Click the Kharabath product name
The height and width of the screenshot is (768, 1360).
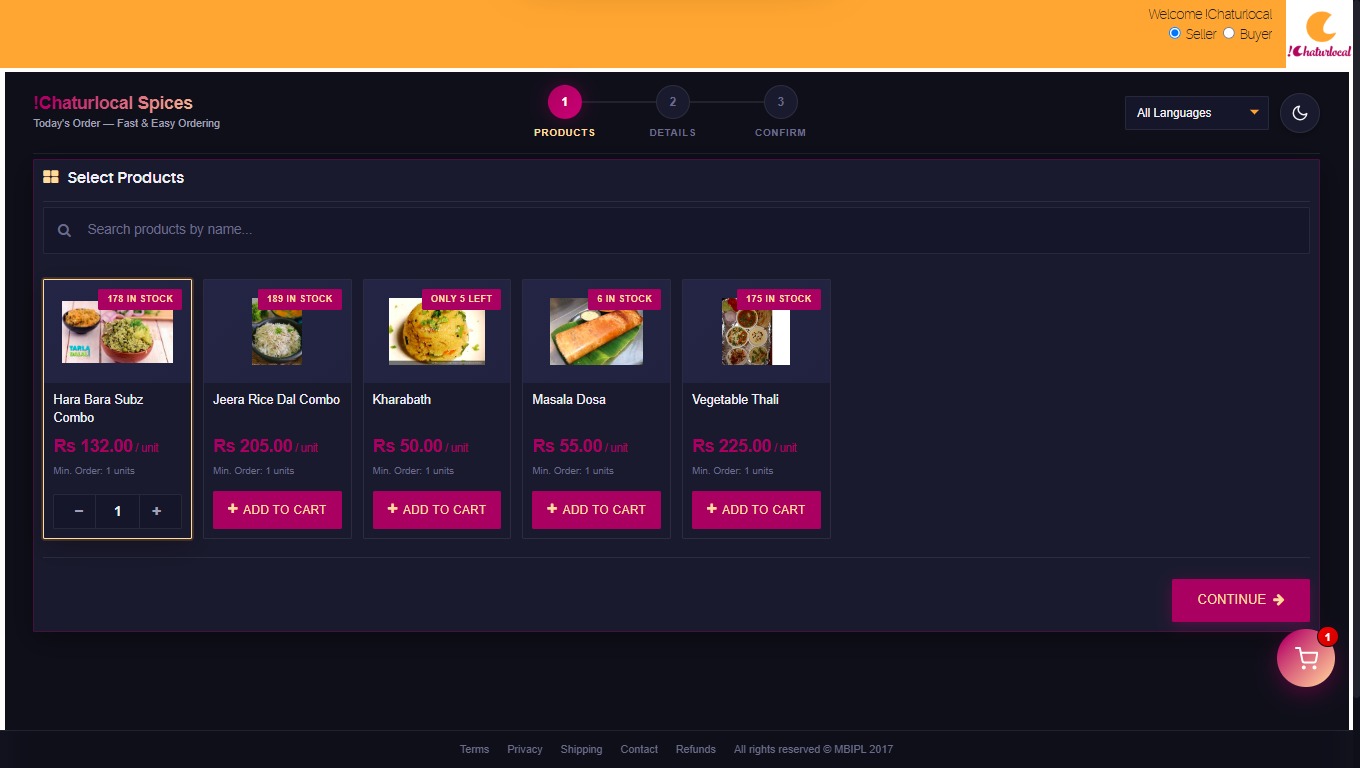(x=402, y=399)
